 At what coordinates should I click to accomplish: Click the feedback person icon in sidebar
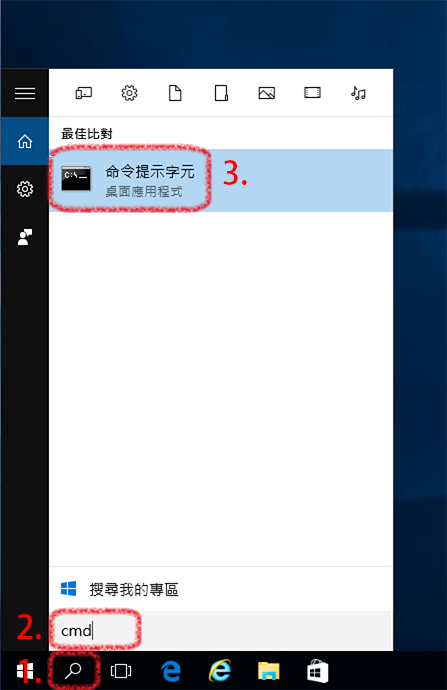25,237
